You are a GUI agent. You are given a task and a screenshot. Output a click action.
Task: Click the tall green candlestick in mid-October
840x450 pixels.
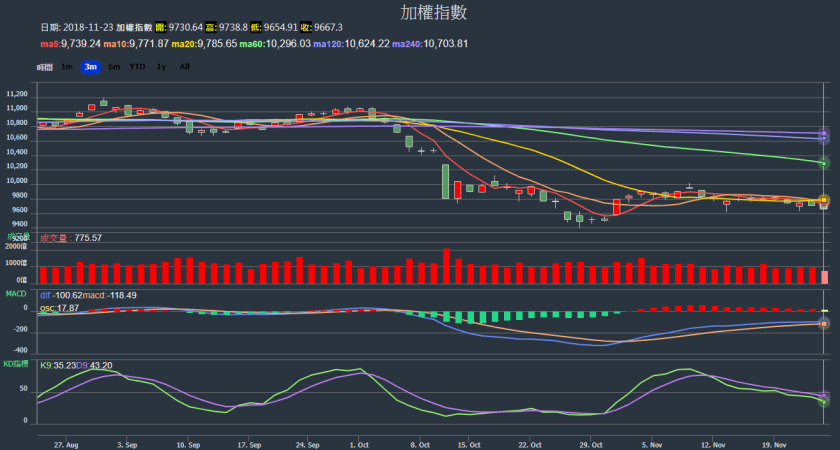[446, 181]
